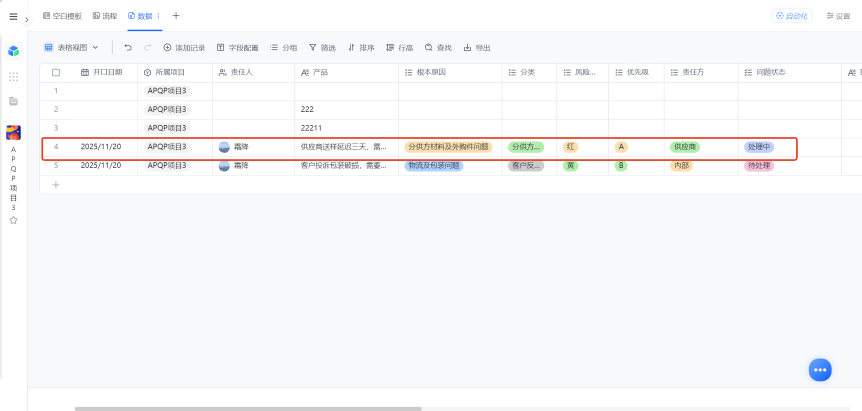Click the 分供方材料及外购件问题 tag

point(448,147)
